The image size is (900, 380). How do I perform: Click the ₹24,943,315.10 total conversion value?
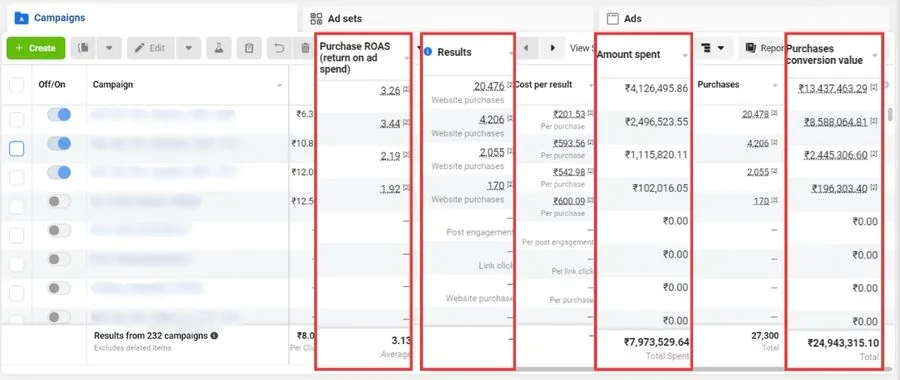[843, 343]
